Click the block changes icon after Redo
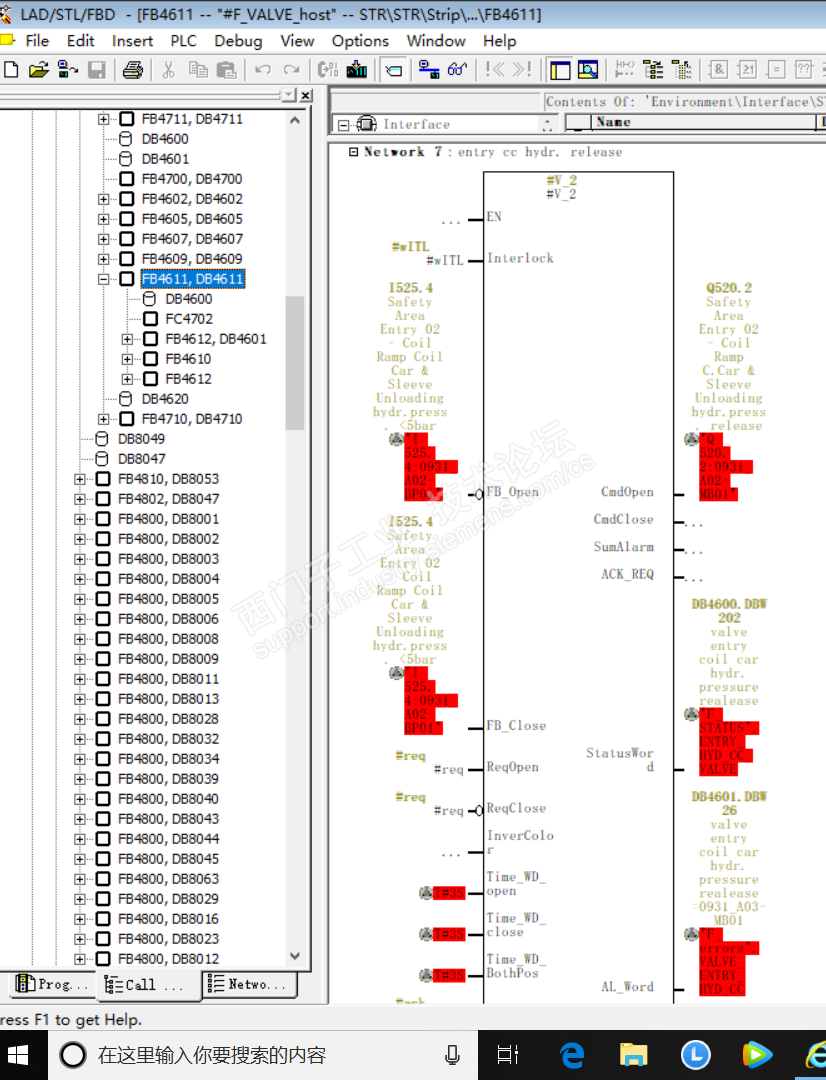The height and width of the screenshot is (1080, 826). tap(328, 69)
